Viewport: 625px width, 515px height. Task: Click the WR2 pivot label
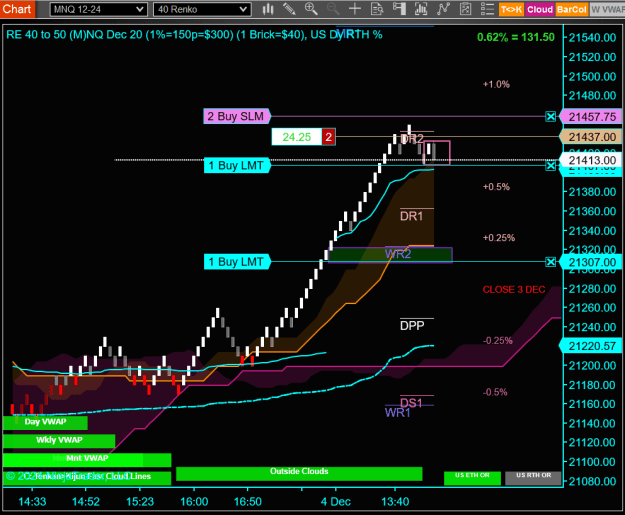(398, 254)
